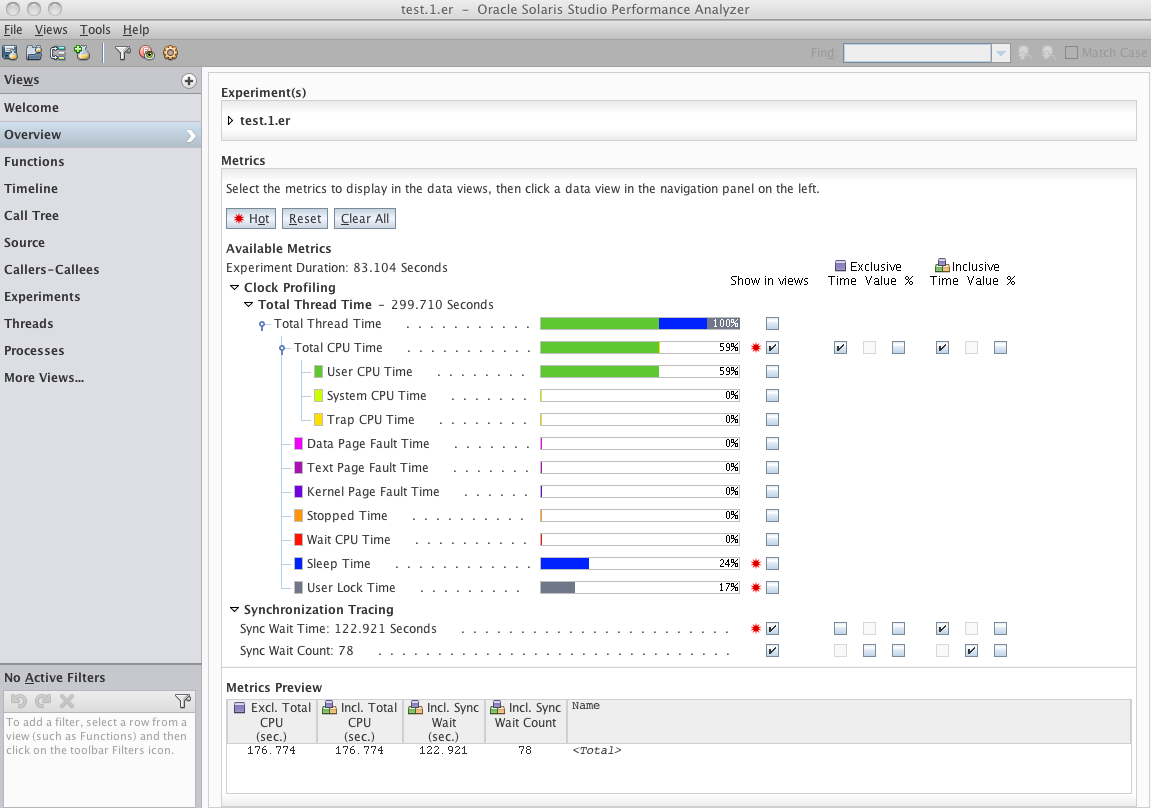Uncheck Show in views for Total CPU Time
The height and width of the screenshot is (808, 1151).
(772, 348)
